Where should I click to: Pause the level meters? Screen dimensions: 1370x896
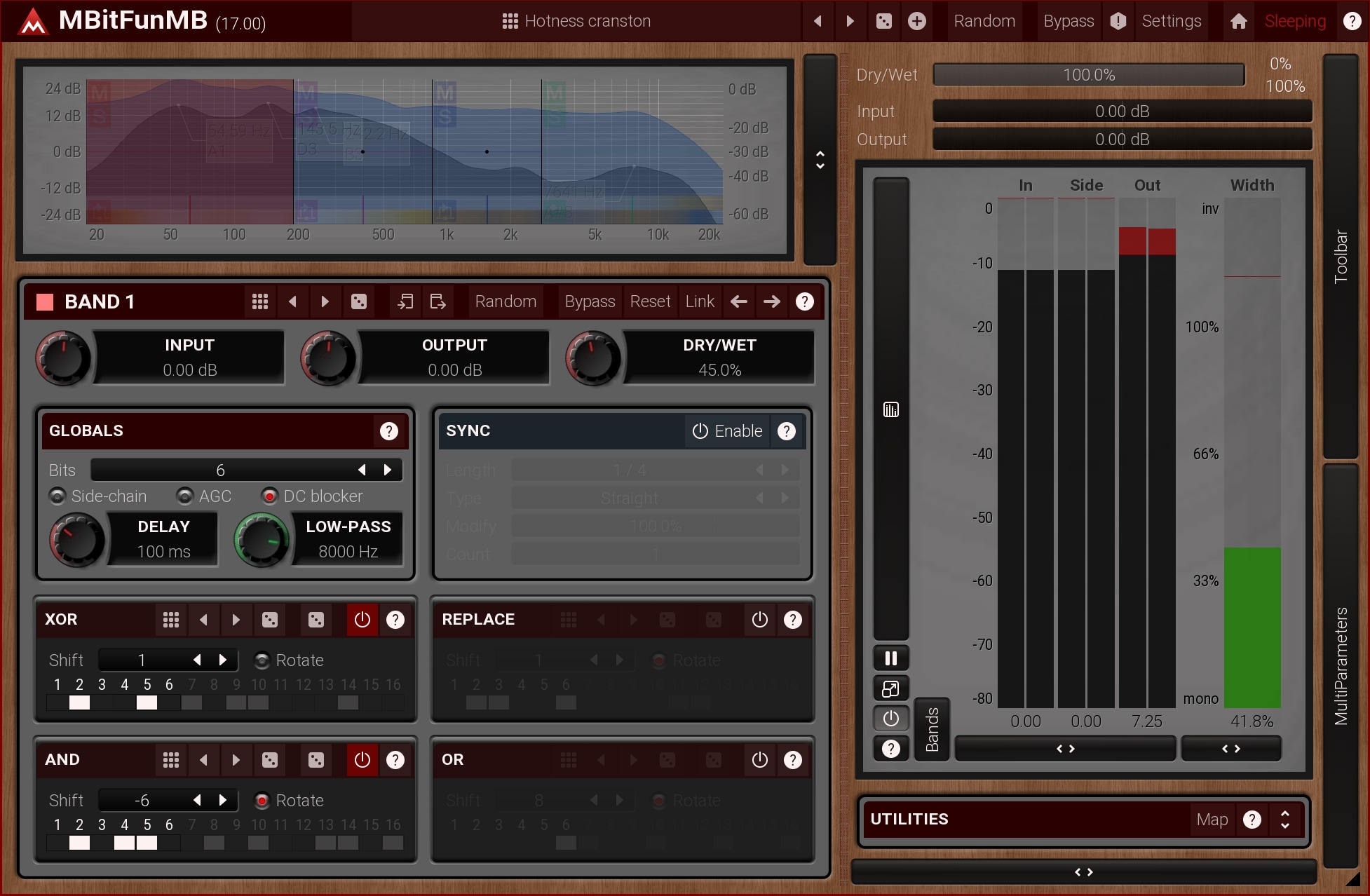[890, 658]
